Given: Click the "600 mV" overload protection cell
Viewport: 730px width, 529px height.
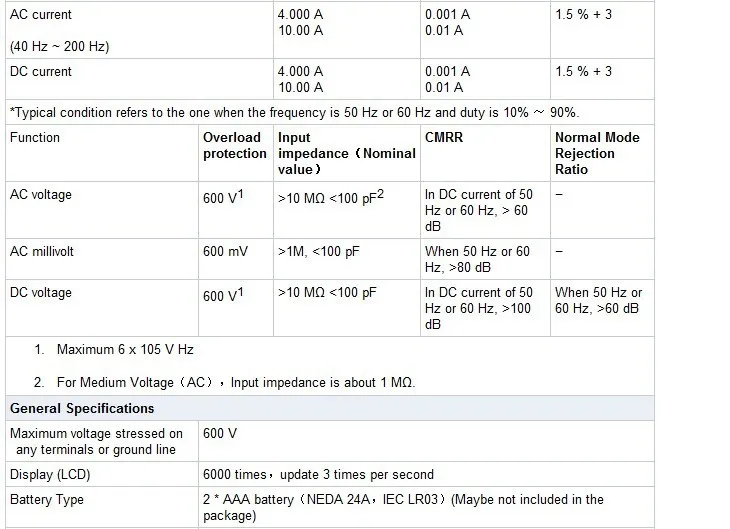Looking at the screenshot, I should [x=225, y=252].
